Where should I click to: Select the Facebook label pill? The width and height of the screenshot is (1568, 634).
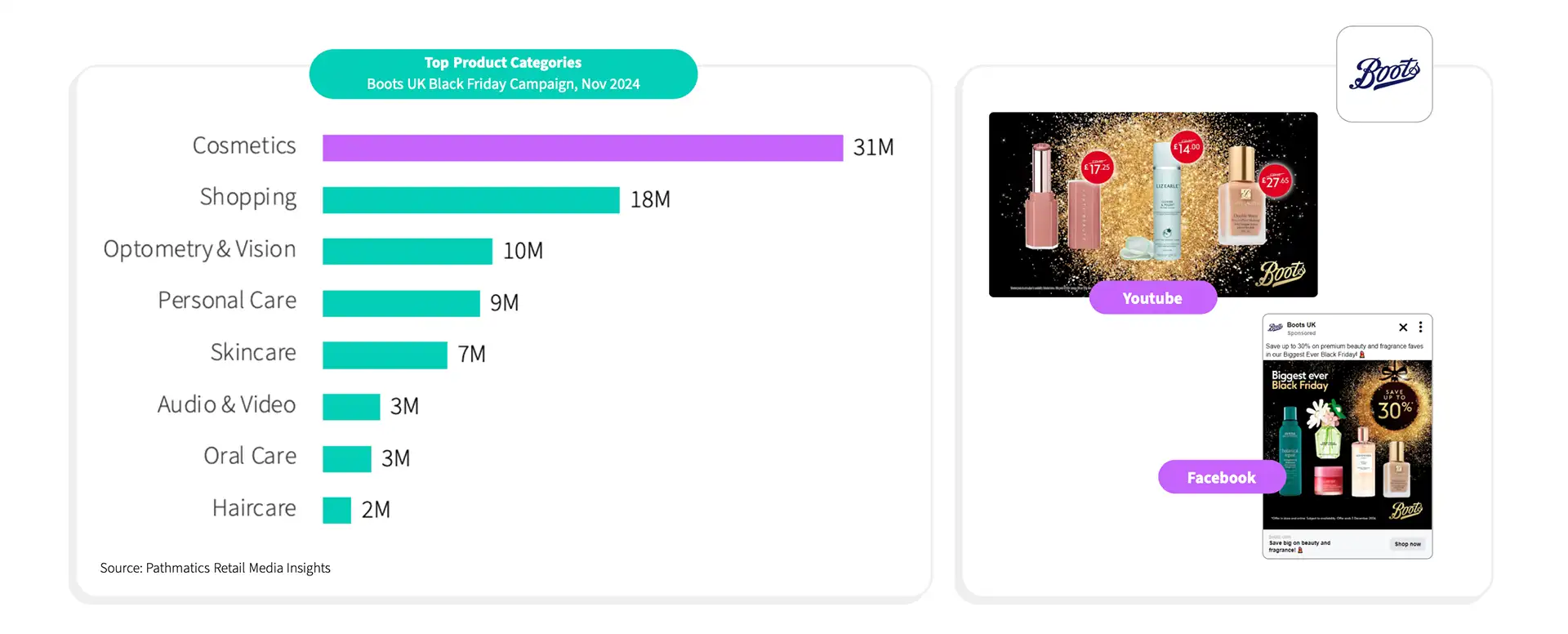point(1222,477)
